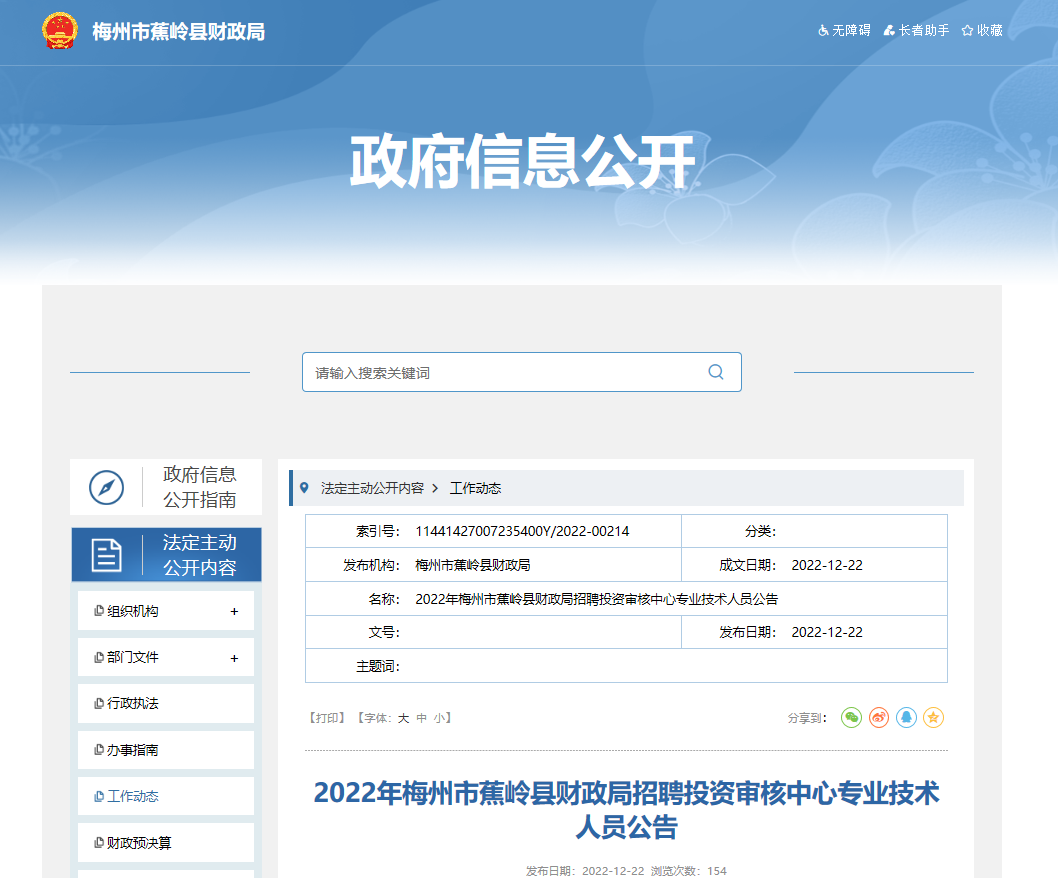Screen dimensions: 1058x878
Task: Open 无障碍 accessibility mode link
Action: [x=845, y=31]
